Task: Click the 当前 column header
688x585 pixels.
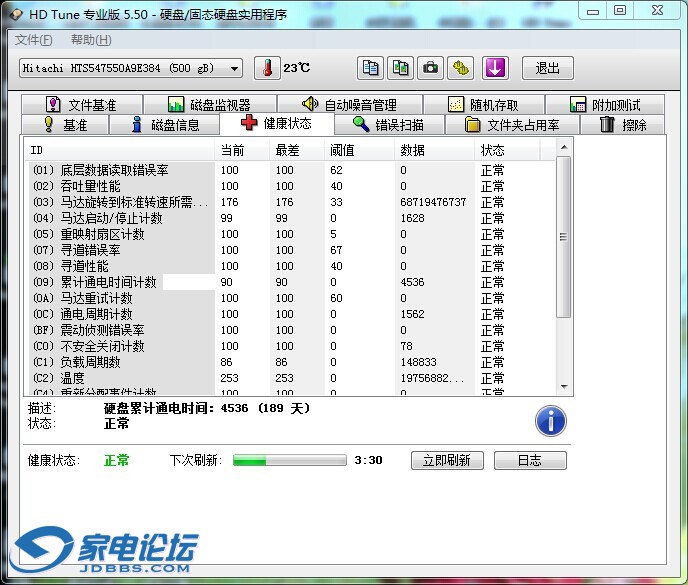Action: (x=242, y=151)
